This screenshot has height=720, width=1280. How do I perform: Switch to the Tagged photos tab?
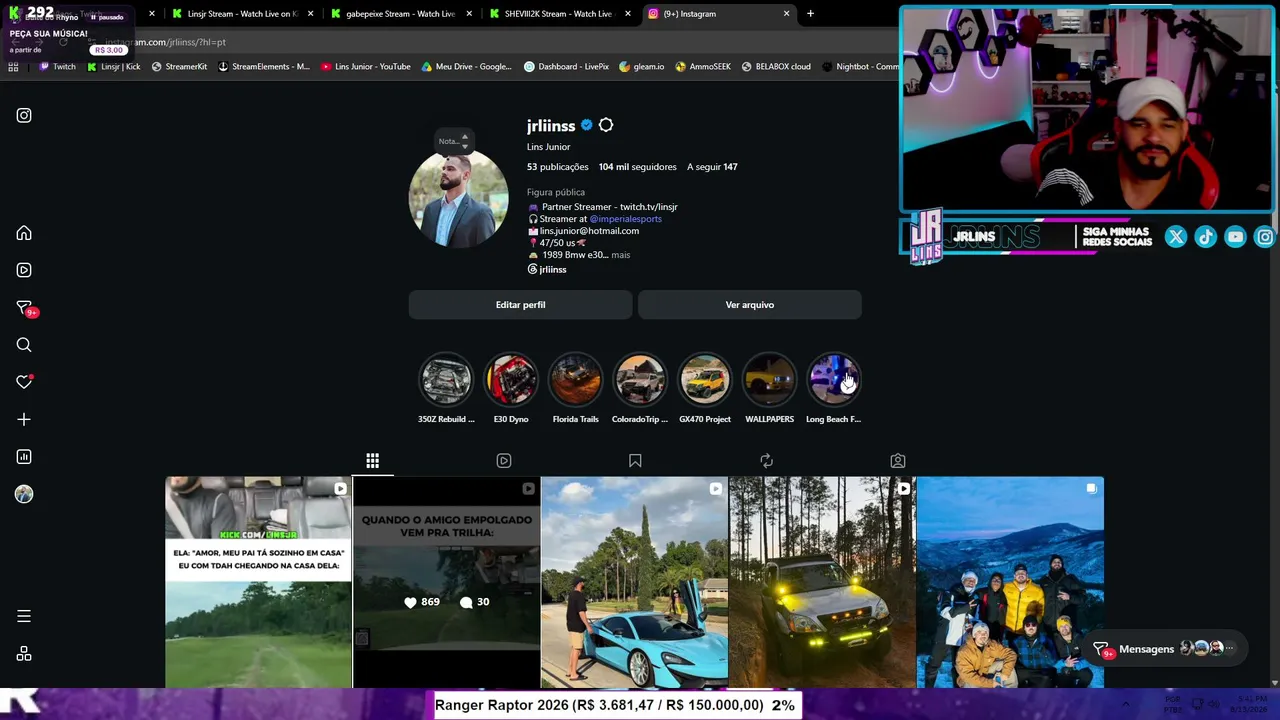pyautogui.click(x=898, y=461)
